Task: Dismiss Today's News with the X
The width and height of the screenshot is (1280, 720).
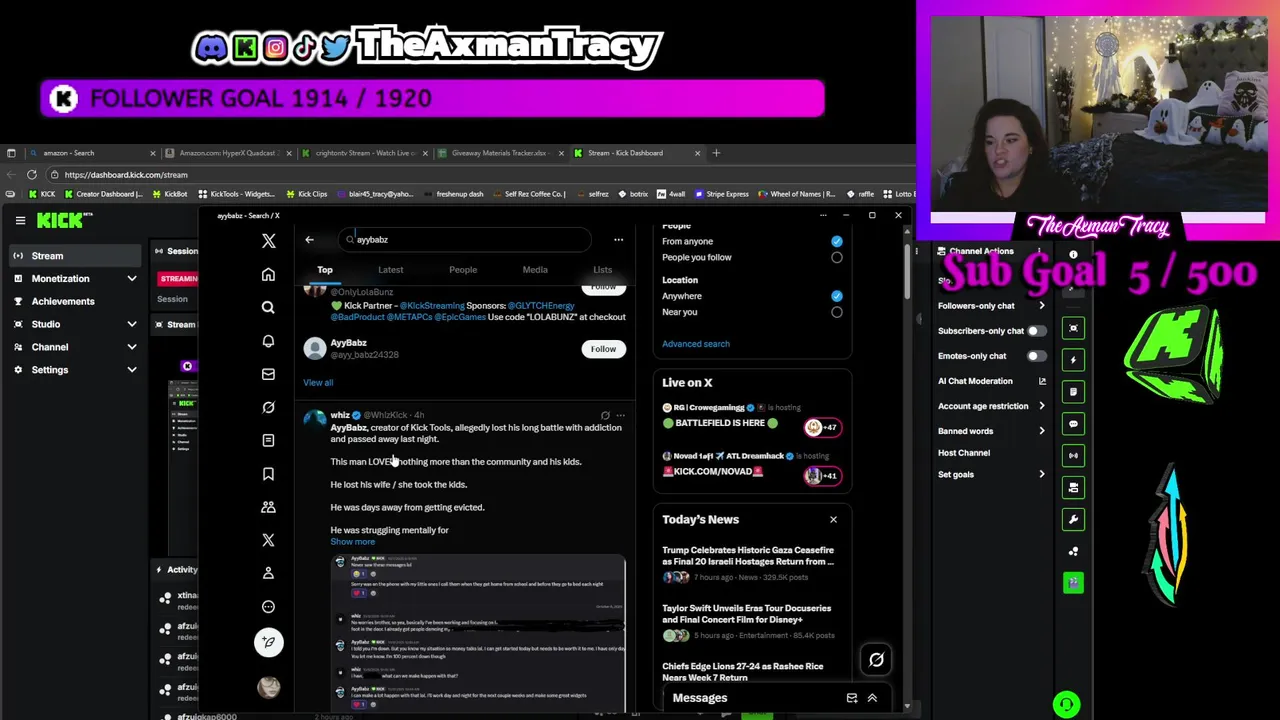Action: point(833,519)
